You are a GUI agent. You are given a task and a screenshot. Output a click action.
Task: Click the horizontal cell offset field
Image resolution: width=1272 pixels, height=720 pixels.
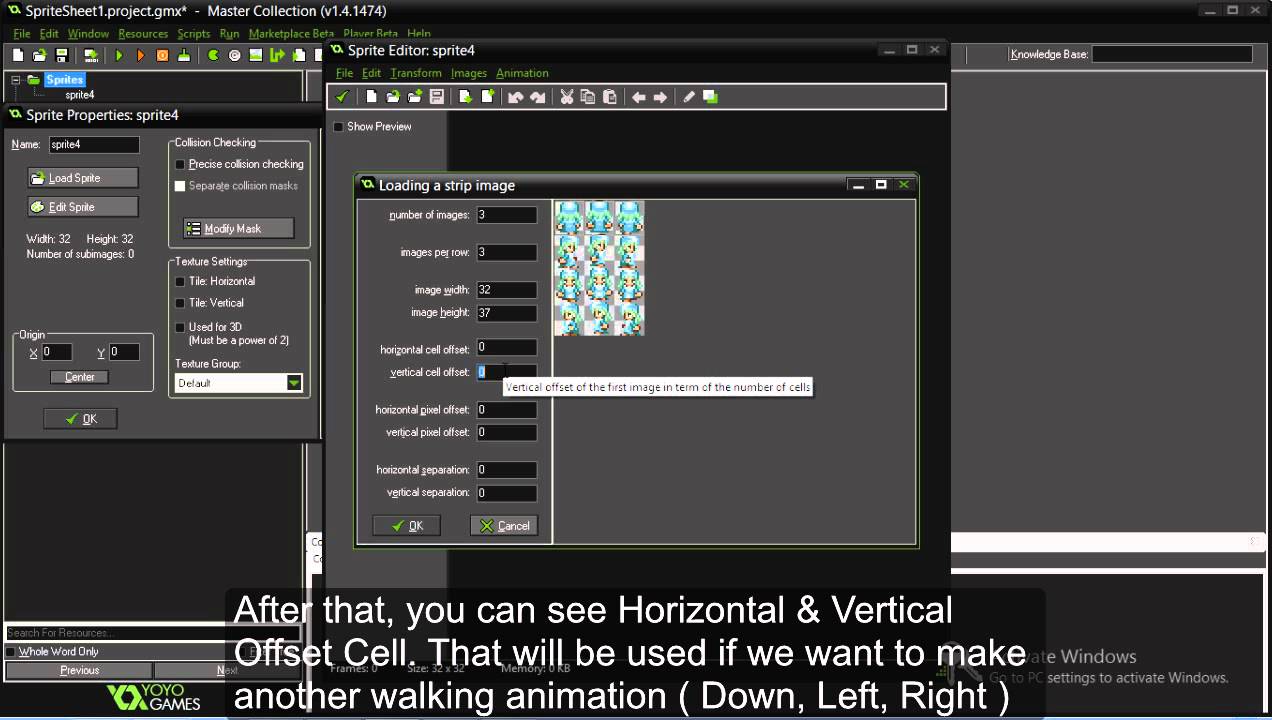[507, 348]
